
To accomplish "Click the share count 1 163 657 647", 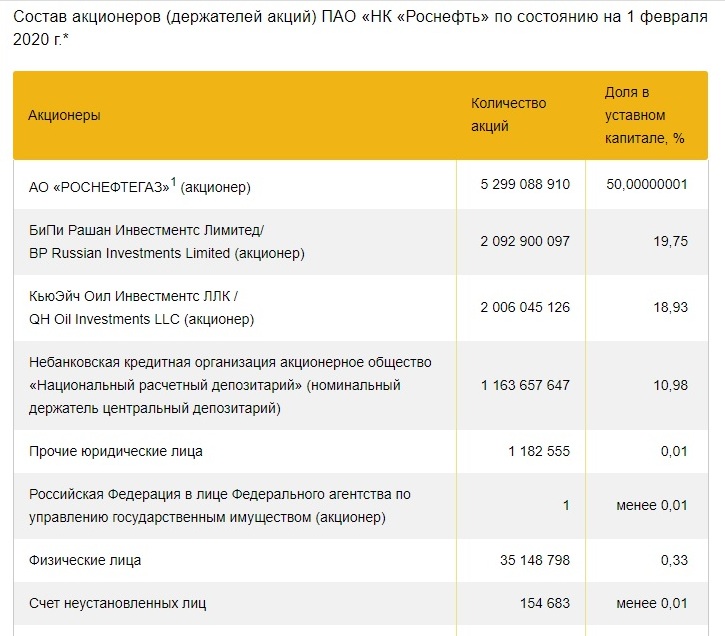I will [x=525, y=385].
